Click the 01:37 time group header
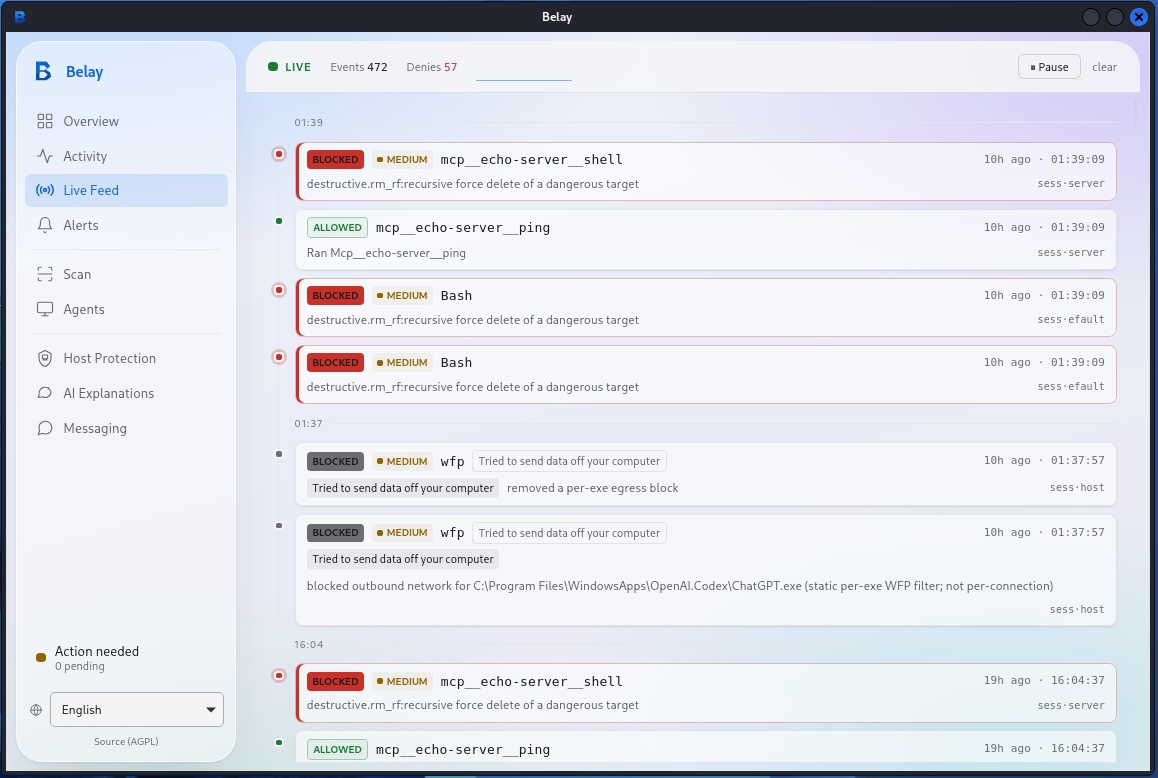Screen dimensions: 1158x778 point(308,423)
